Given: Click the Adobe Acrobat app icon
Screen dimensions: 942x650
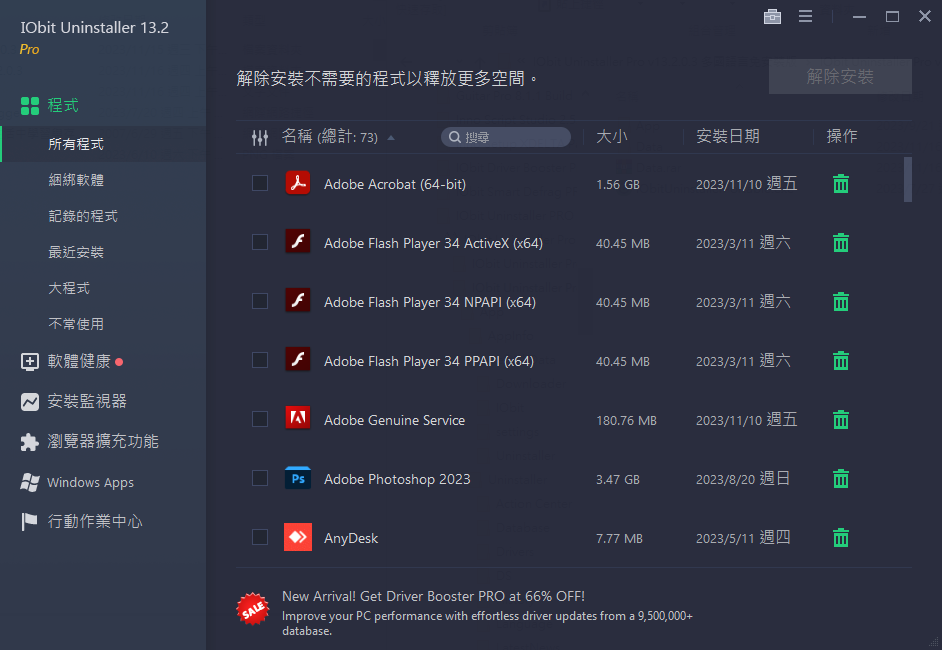Looking at the screenshot, I should [297, 183].
